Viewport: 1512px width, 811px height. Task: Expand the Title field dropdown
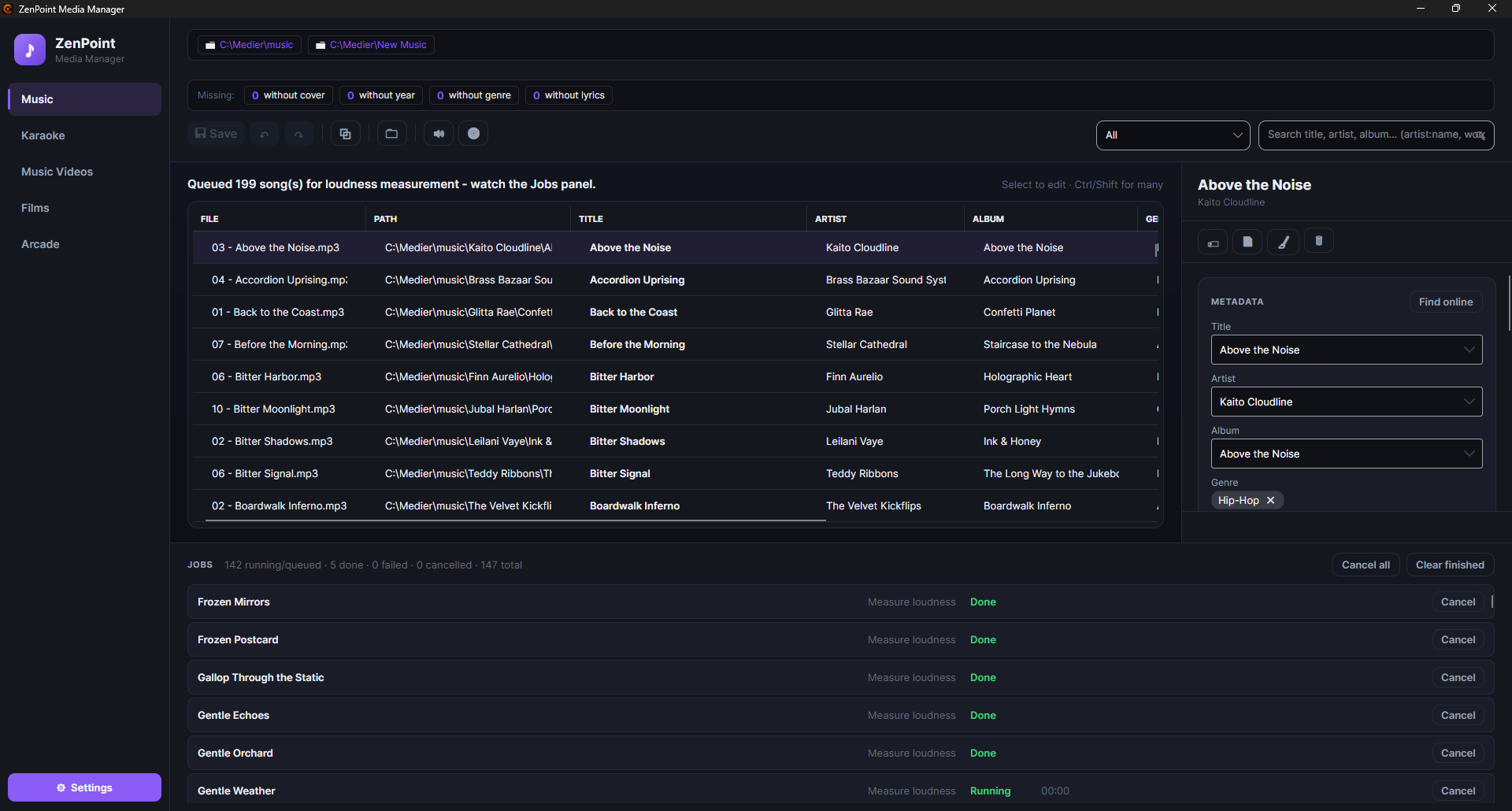tap(1469, 350)
